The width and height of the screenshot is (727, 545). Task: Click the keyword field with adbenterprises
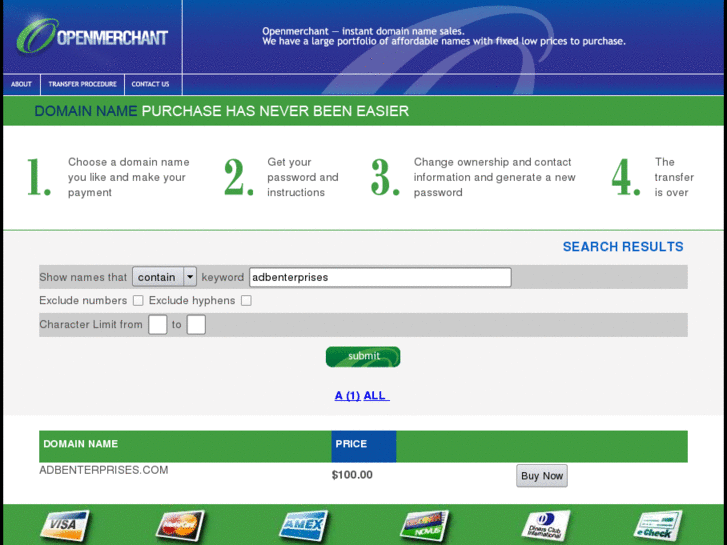[380, 277]
